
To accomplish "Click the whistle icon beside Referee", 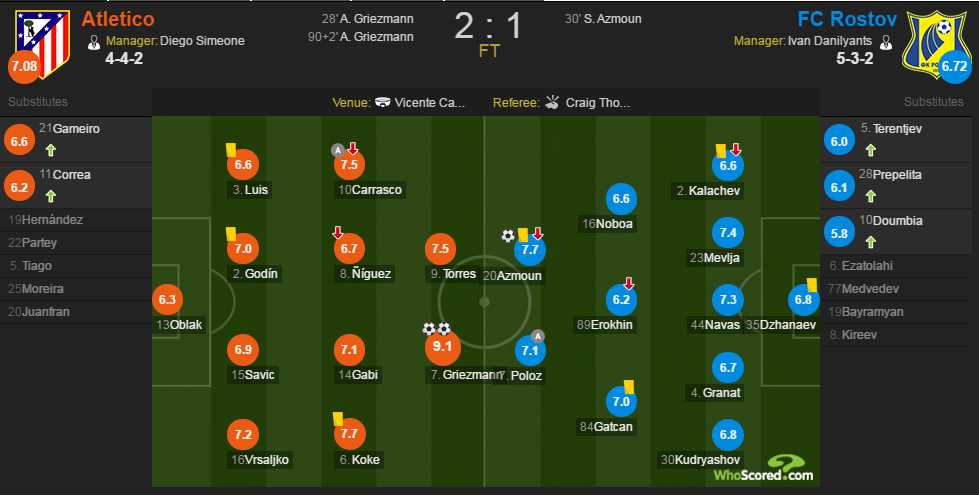I will click(x=553, y=102).
